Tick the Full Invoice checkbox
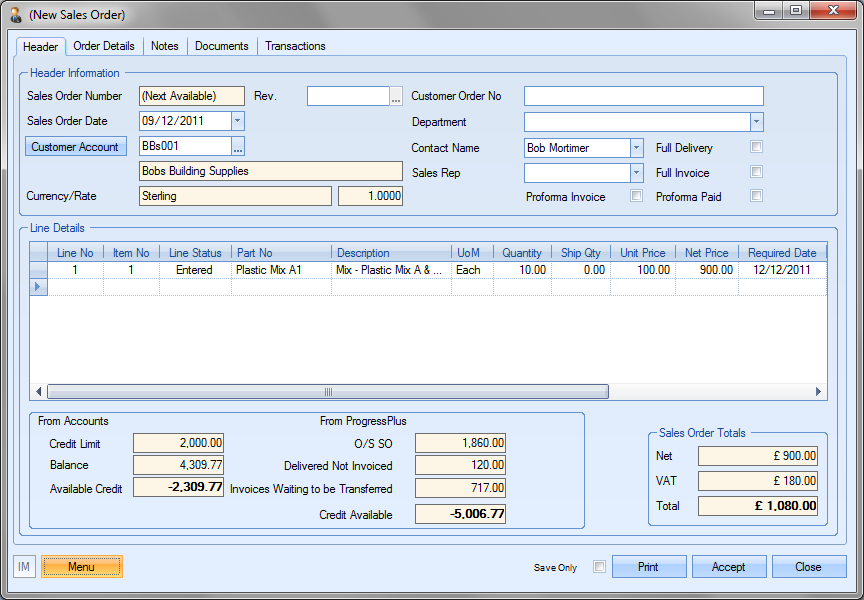The image size is (864, 600). pyautogui.click(x=757, y=172)
